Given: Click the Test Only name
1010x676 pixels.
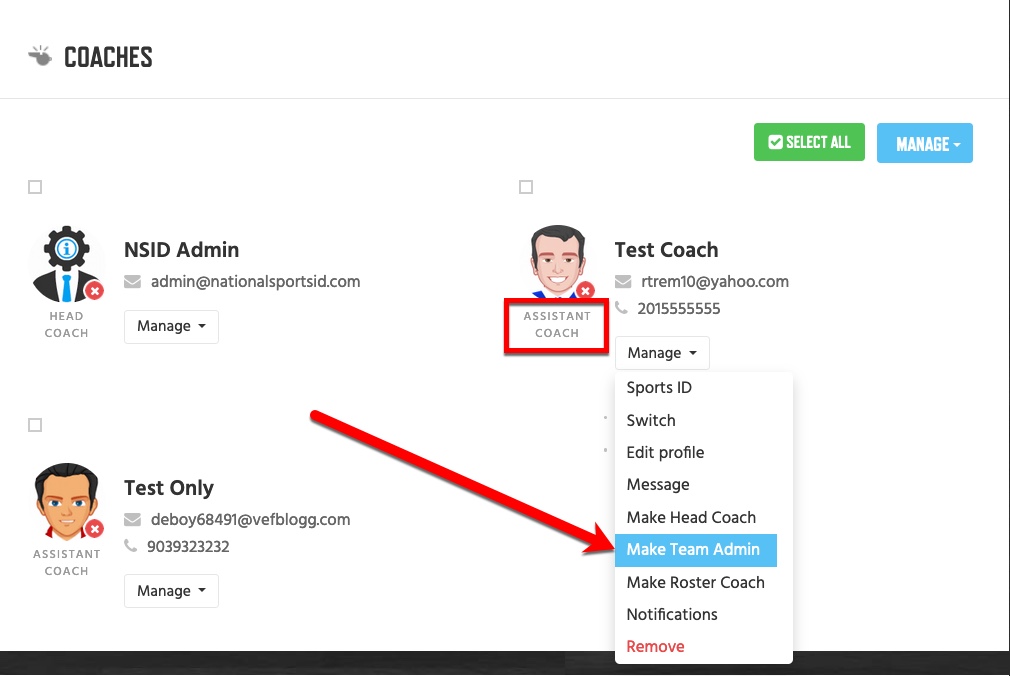Looking at the screenshot, I should 169,488.
